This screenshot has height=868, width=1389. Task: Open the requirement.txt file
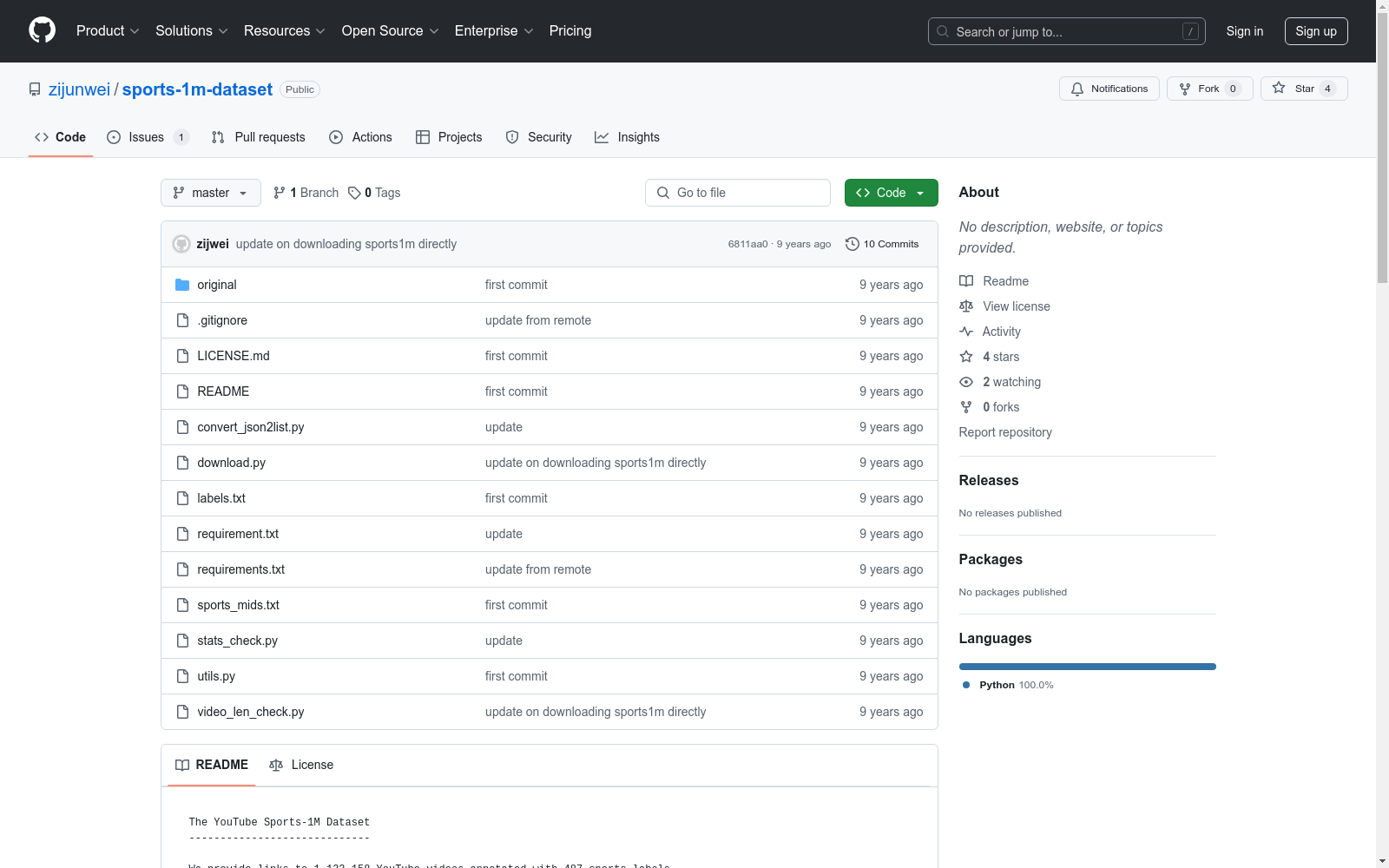238,534
